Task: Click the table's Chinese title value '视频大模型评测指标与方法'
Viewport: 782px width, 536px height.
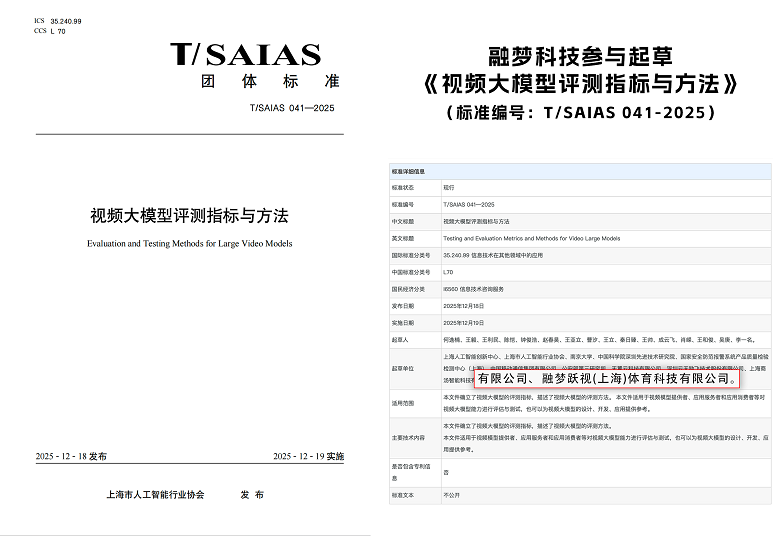Action: pyautogui.click(x=476, y=221)
